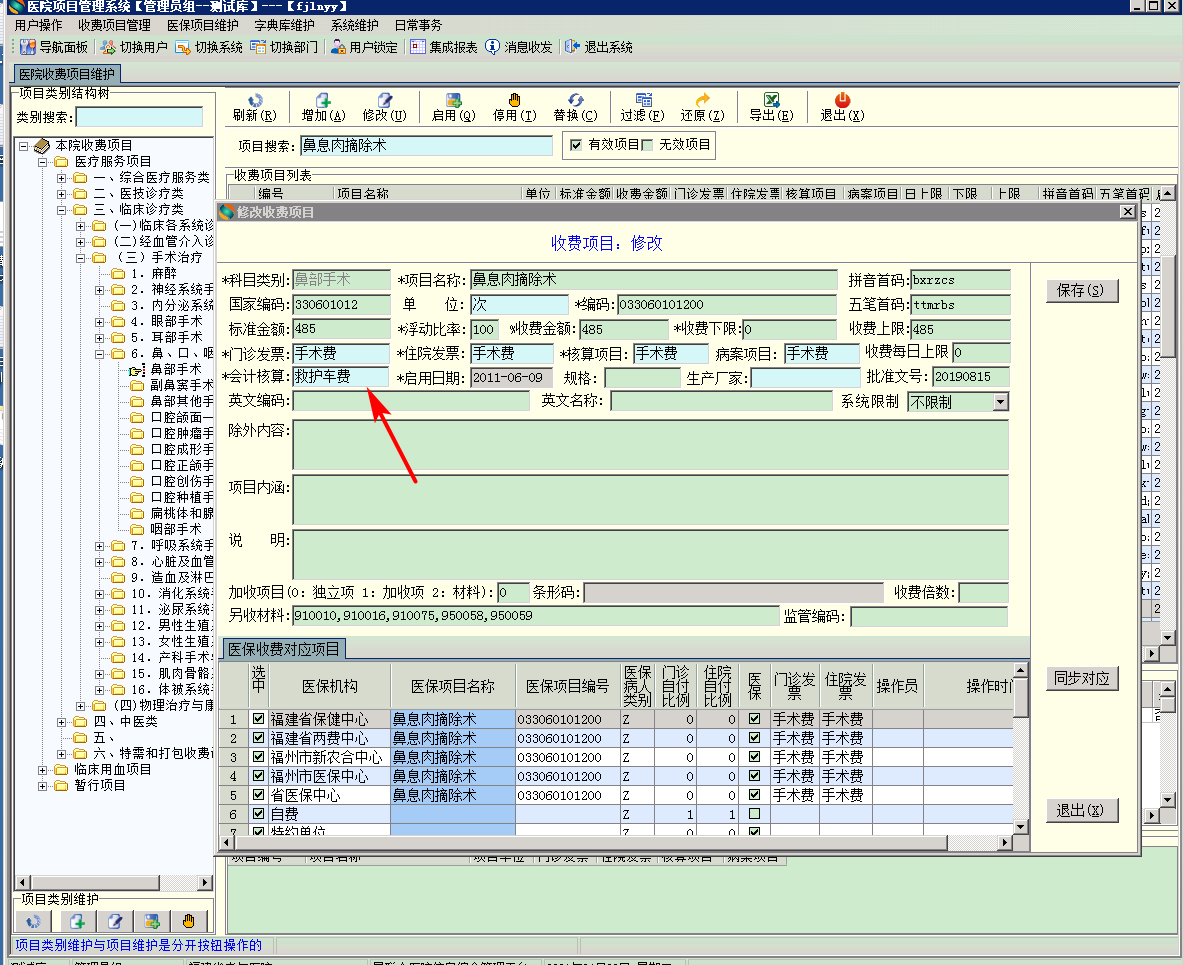Screen dimensions: 1184x965
Task: Click the 启用(Q) toolbar icon
Action: [x=453, y=100]
